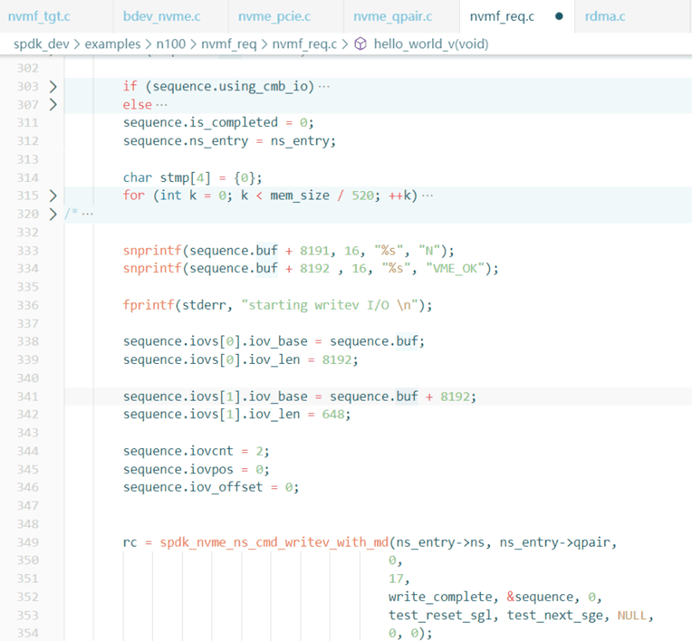Open n100 breadcrumb folder
692x641 pixels.
point(171,44)
